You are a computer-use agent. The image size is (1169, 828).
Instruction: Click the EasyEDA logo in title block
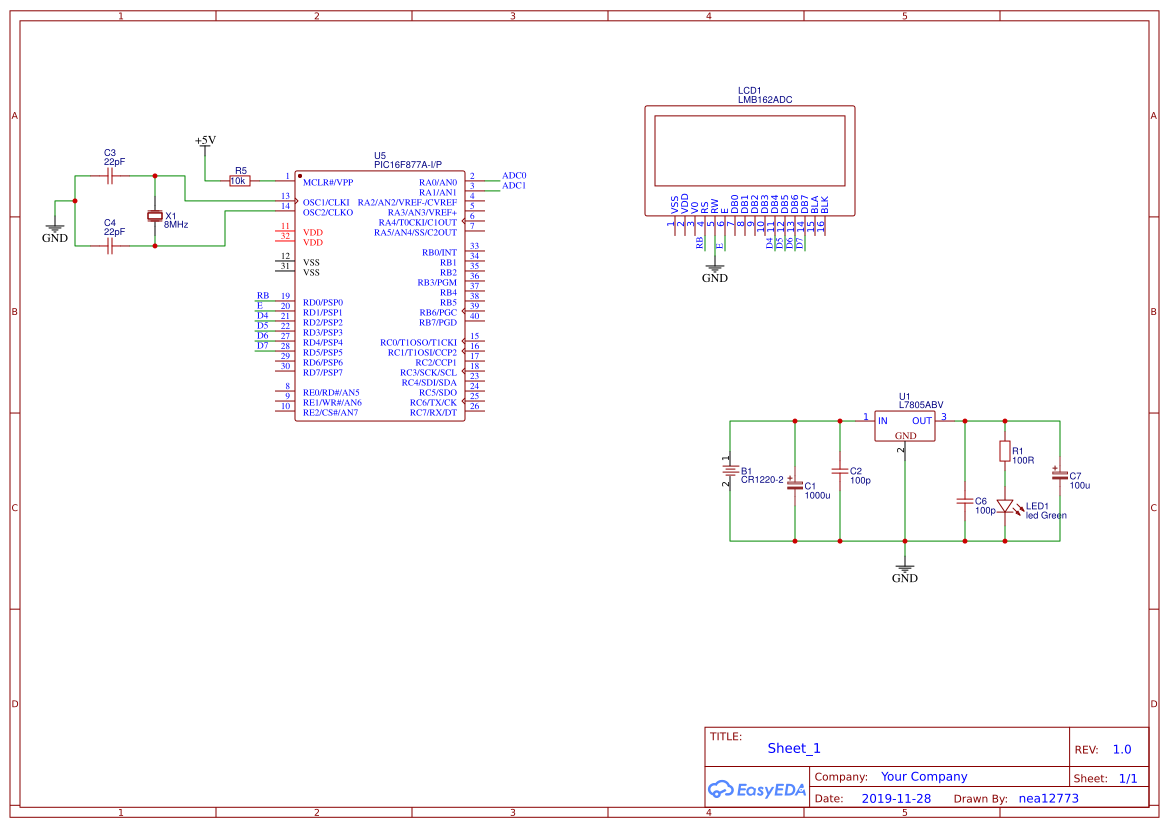click(757, 790)
